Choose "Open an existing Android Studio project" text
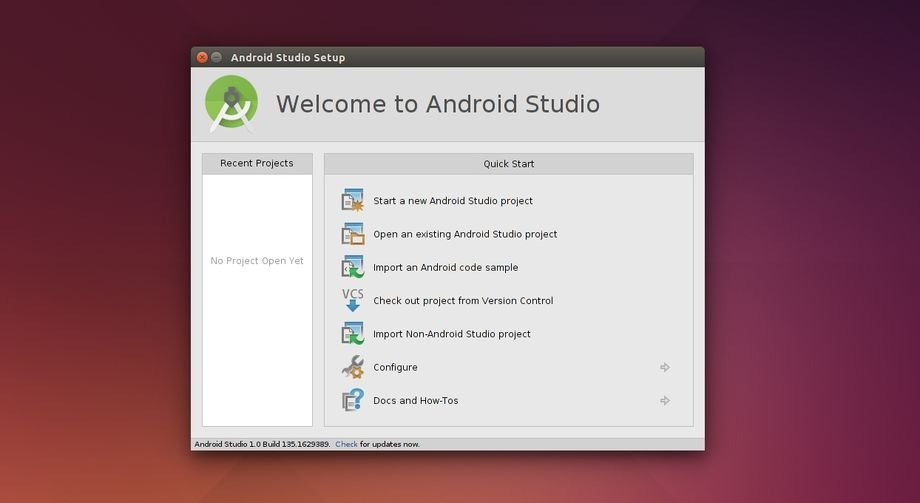Viewport: 920px width, 503px height. coord(465,234)
